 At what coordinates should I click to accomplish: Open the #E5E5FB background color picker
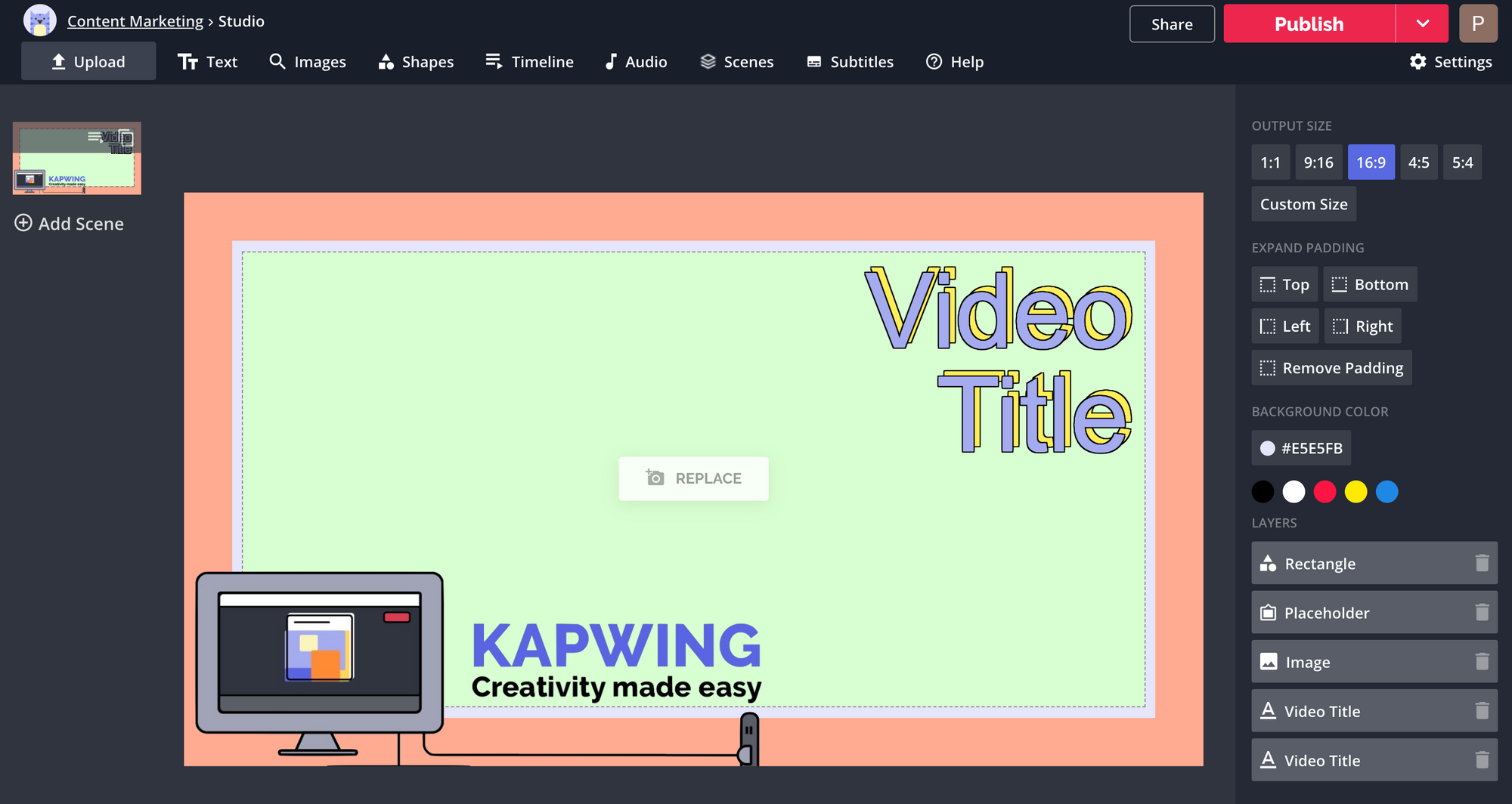click(x=1301, y=448)
